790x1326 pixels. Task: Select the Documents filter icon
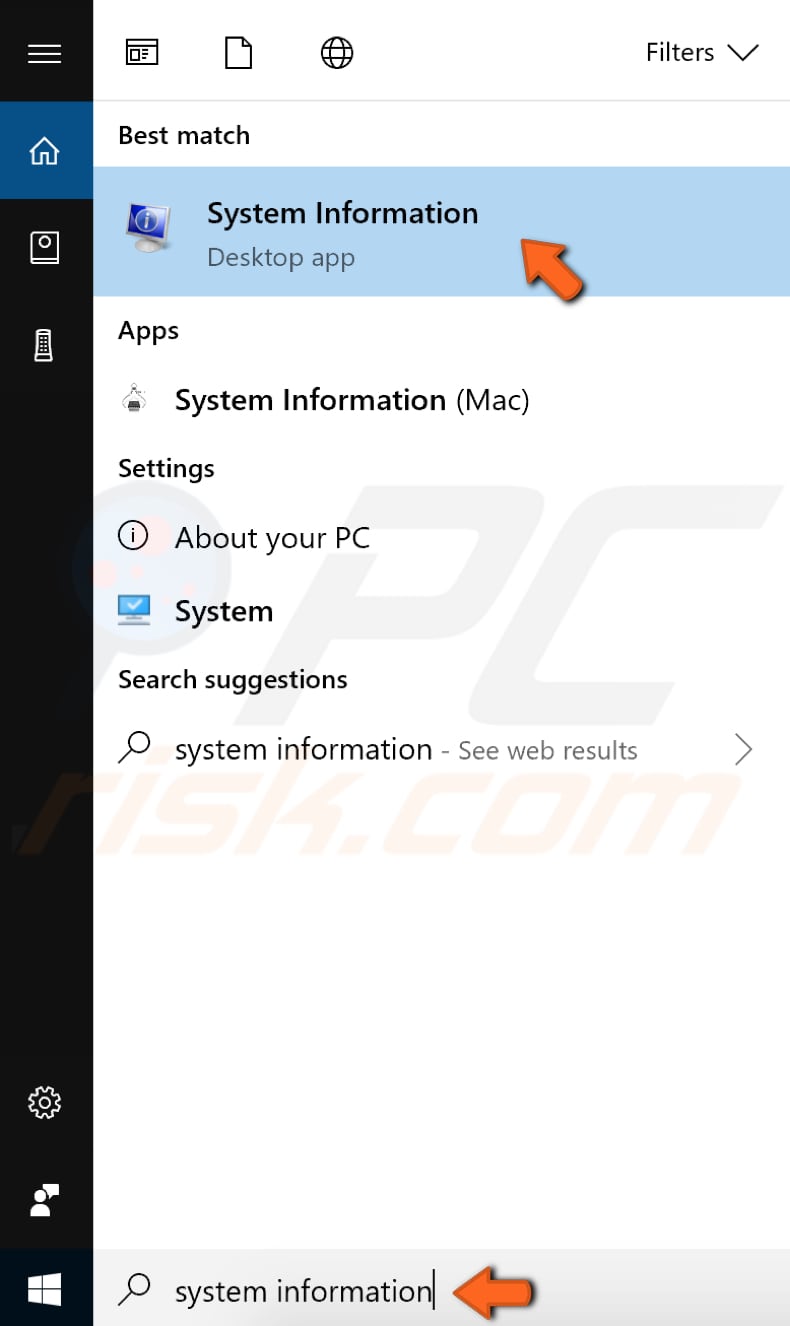pyautogui.click(x=238, y=52)
